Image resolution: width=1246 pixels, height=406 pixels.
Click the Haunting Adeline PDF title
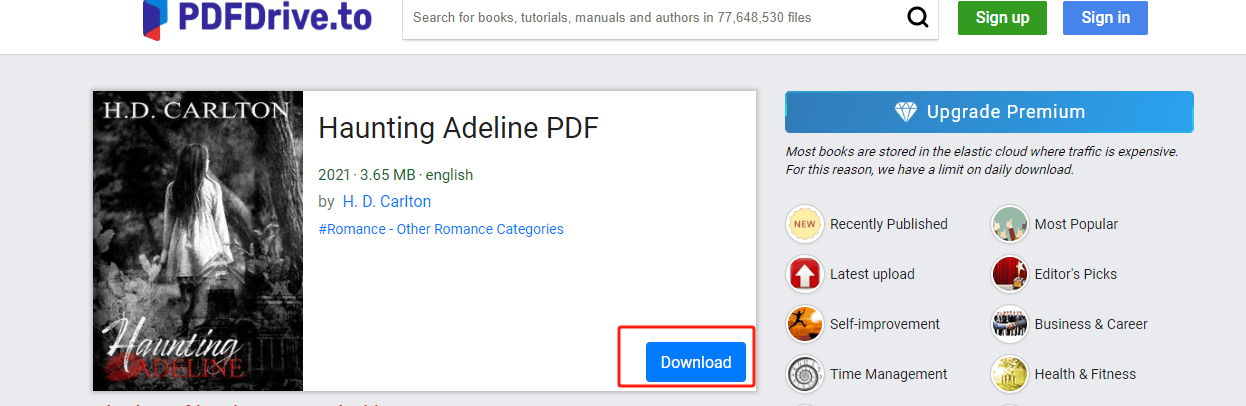coord(458,129)
